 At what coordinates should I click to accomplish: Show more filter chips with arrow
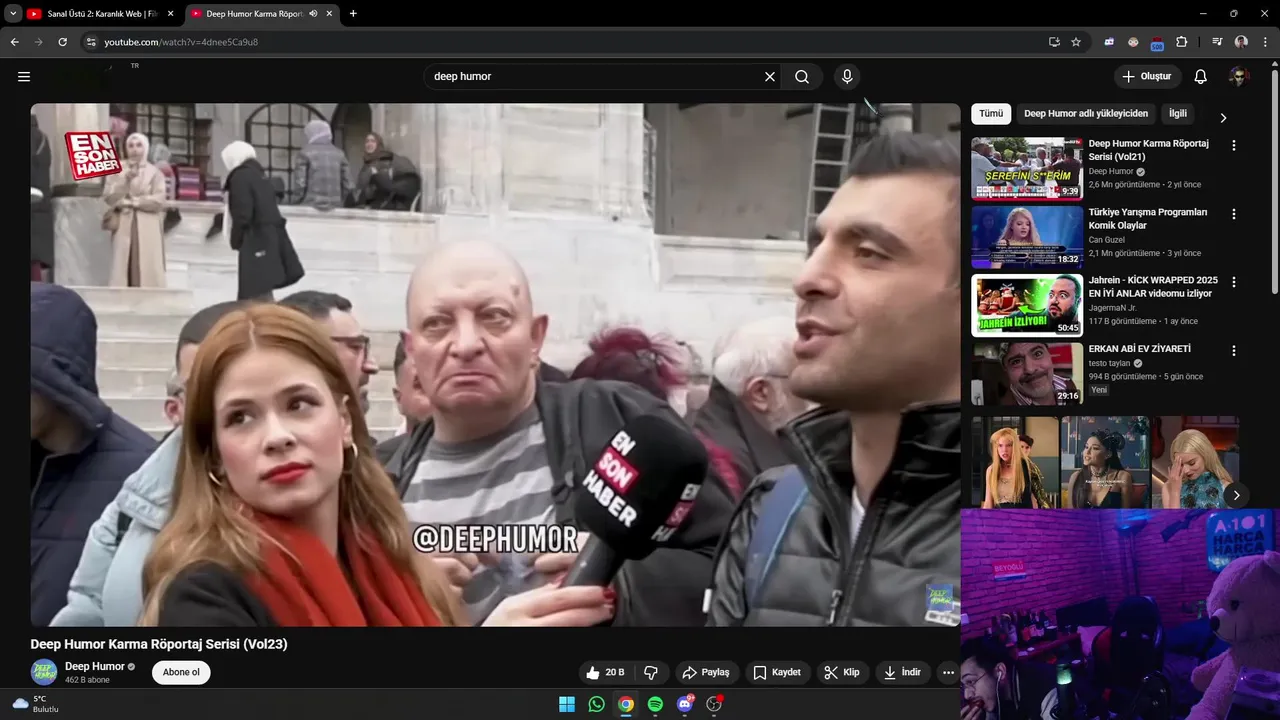(x=1223, y=117)
